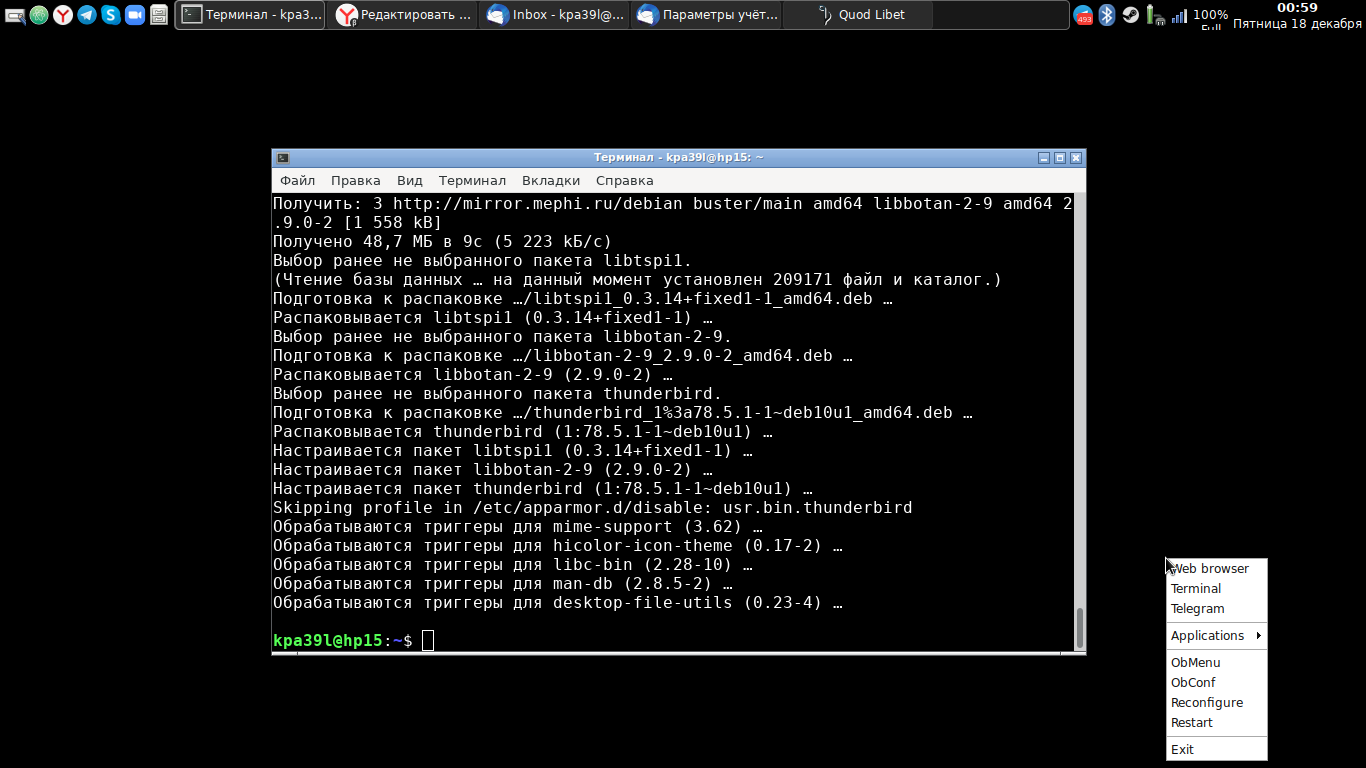Open Skype launcher icon
The height and width of the screenshot is (768, 1366).
point(111,15)
